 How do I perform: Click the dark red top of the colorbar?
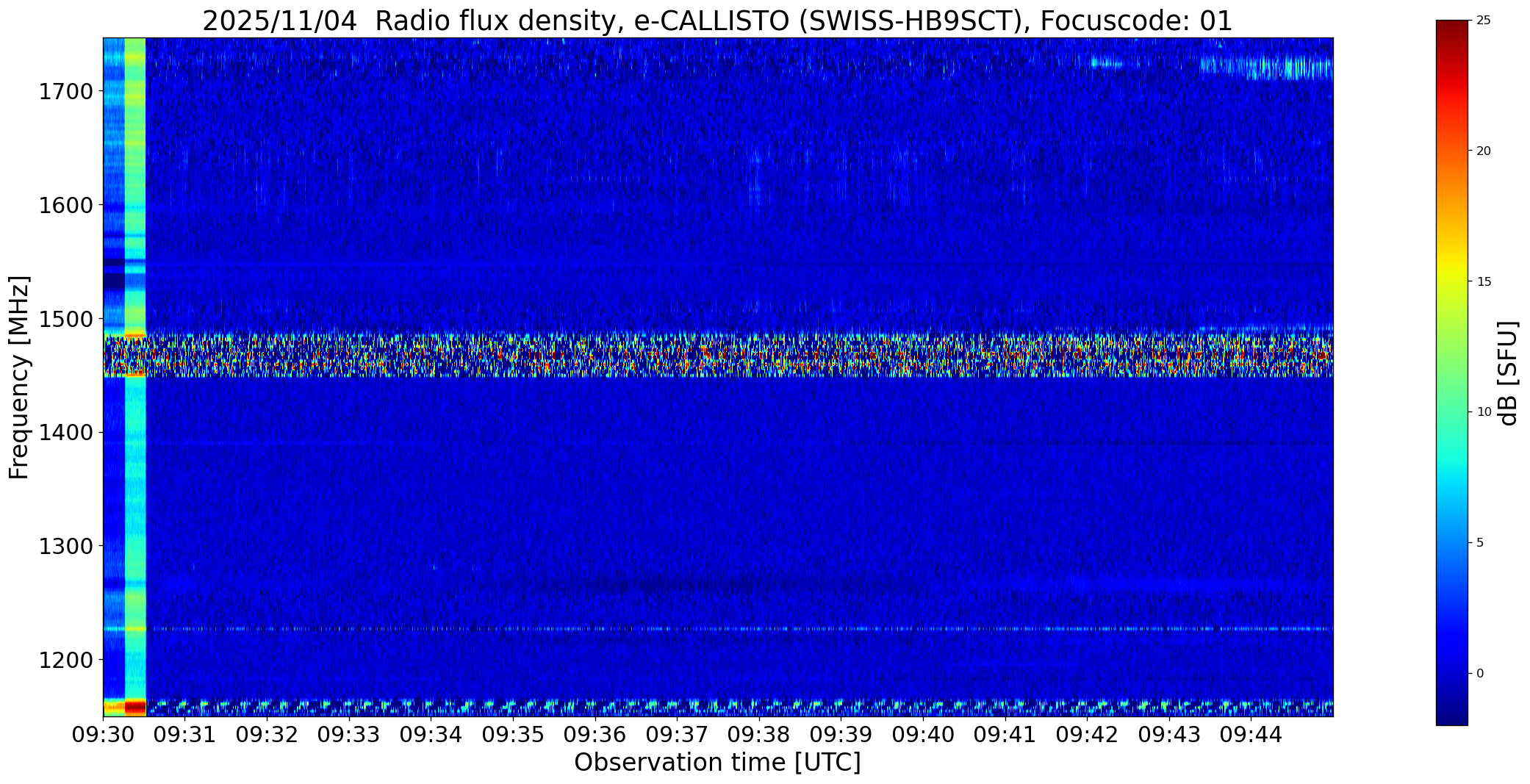[x=1451, y=29]
